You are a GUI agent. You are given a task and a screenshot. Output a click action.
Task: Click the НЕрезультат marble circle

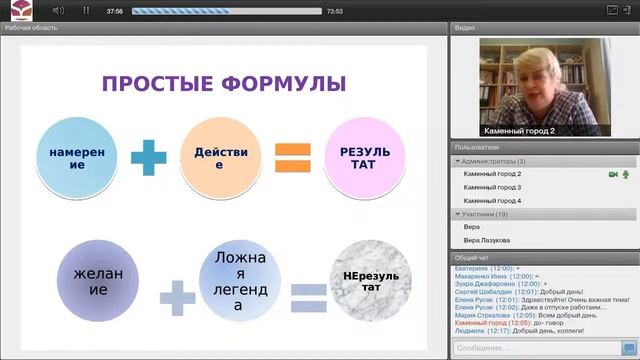pyautogui.click(x=371, y=281)
